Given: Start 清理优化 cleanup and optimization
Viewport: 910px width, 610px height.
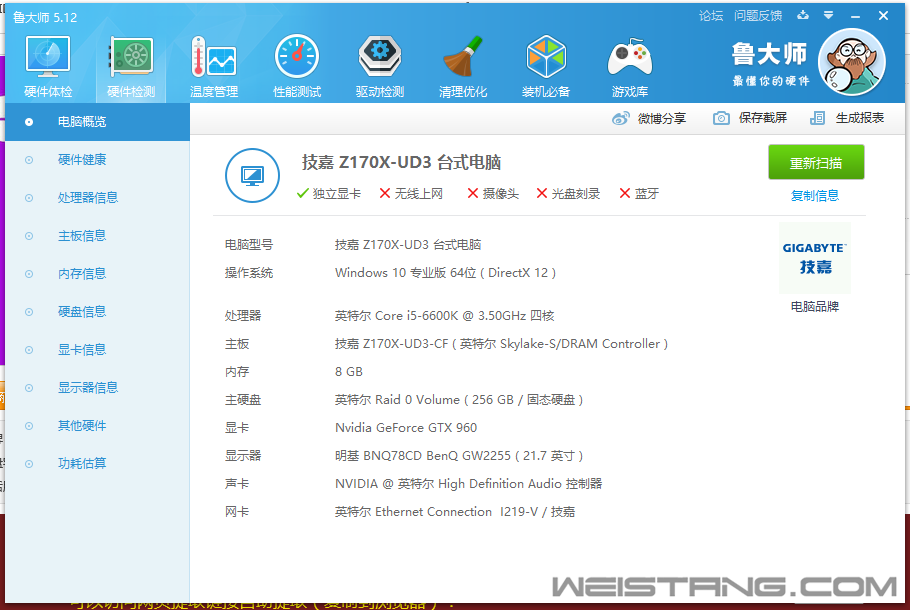Looking at the screenshot, I should click(x=462, y=62).
